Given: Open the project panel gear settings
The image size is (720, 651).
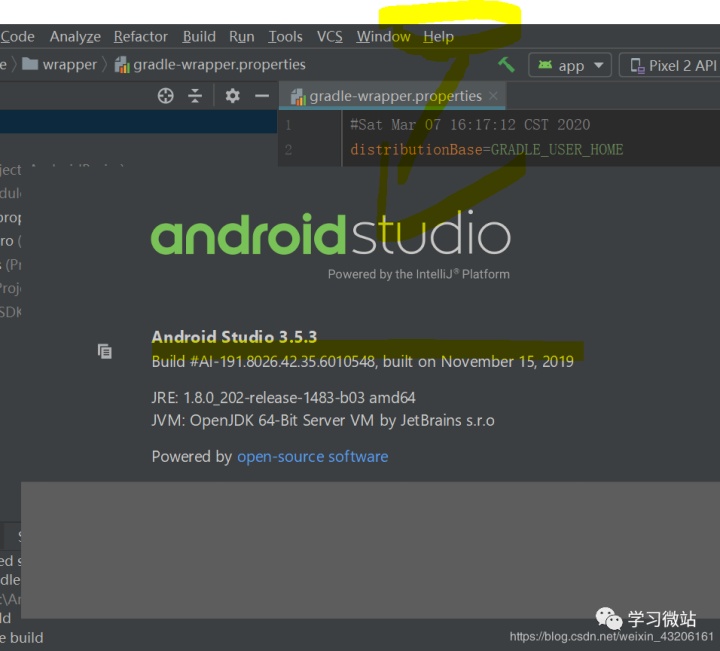Looking at the screenshot, I should 232,96.
